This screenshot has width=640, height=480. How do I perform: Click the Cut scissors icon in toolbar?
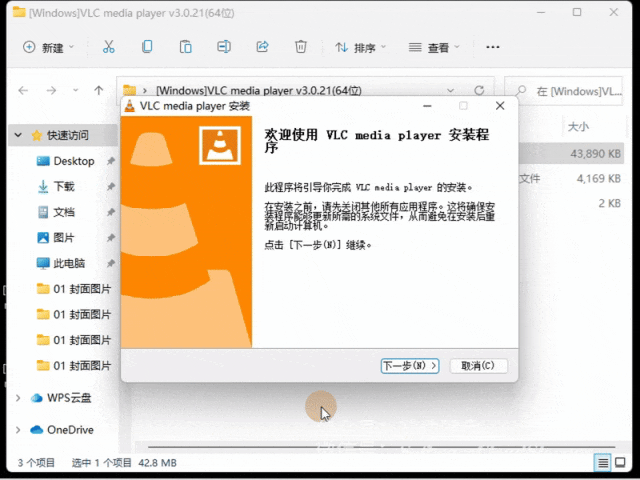click(109, 47)
